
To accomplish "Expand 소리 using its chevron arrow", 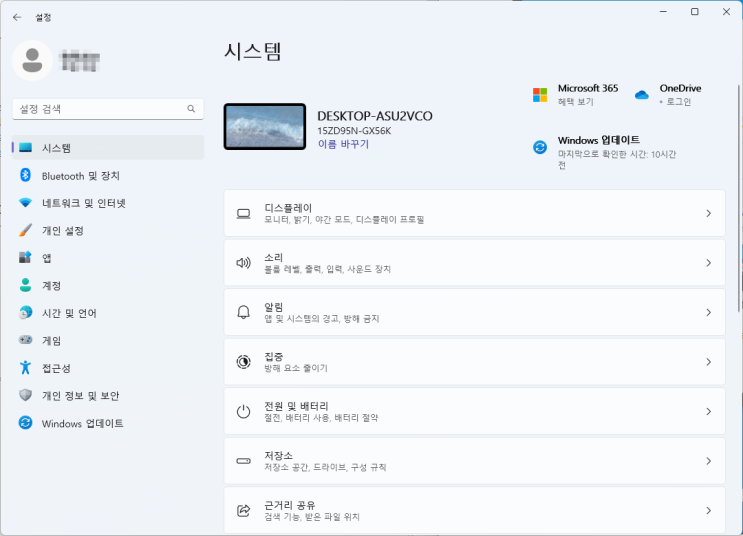I will [709, 263].
